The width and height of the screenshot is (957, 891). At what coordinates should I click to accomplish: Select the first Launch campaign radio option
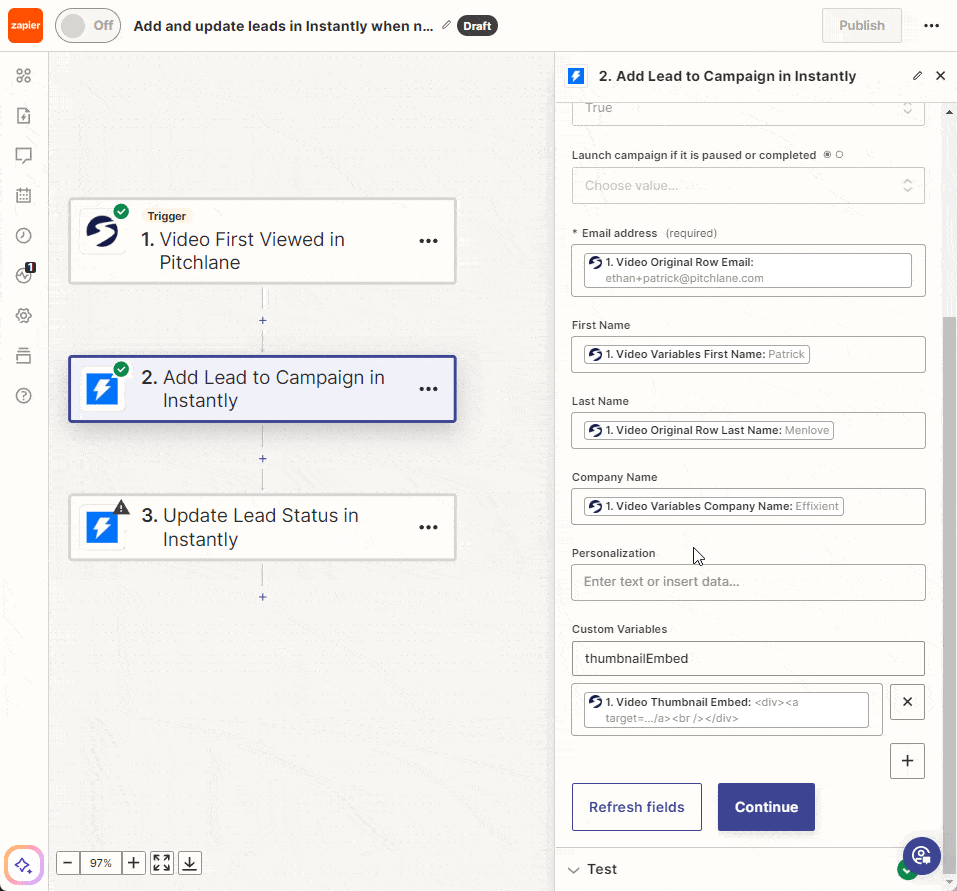point(828,154)
